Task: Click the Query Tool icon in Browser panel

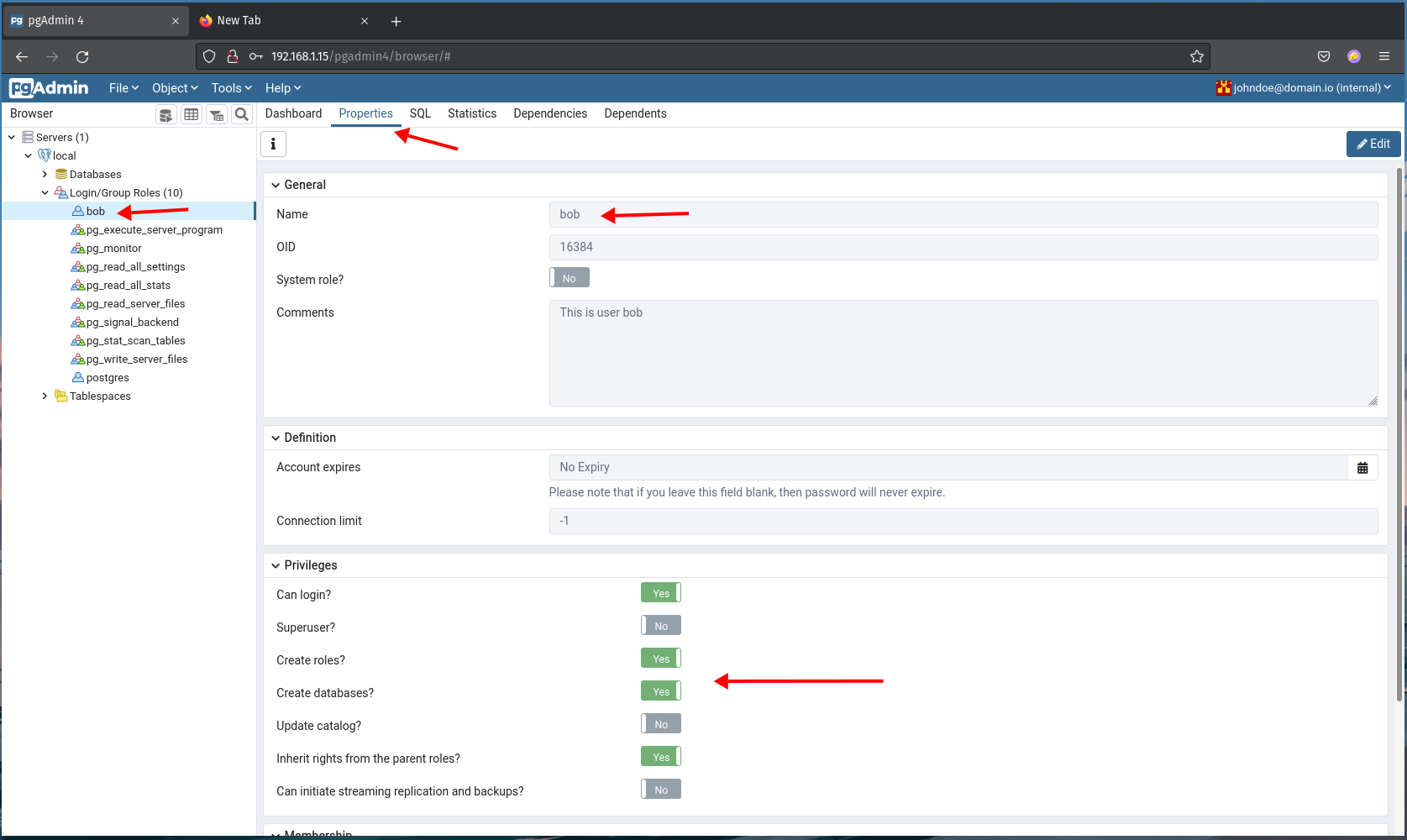Action: pos(166,114)
